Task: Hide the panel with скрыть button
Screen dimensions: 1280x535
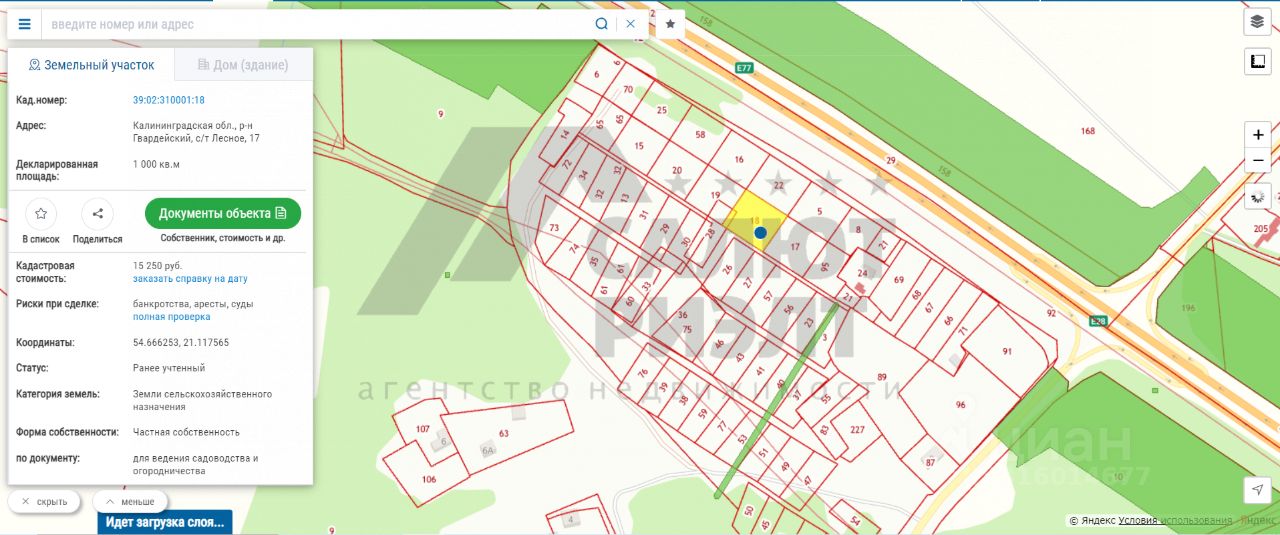Action: coord(44,502)
